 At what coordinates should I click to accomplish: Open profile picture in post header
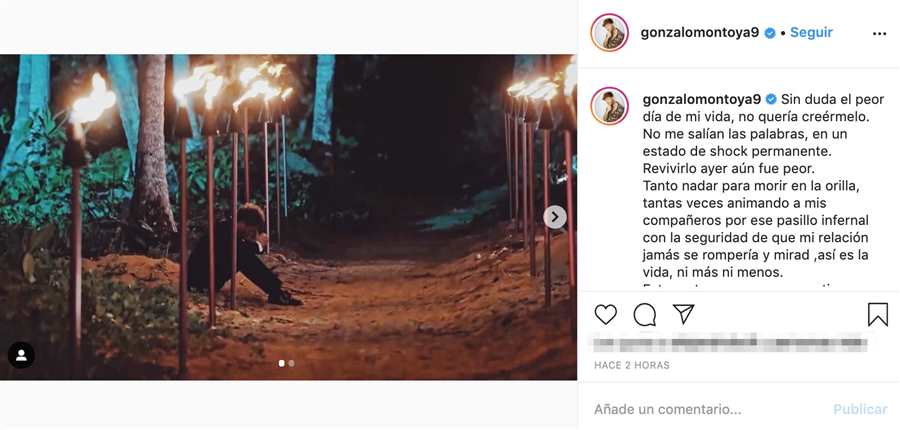coord(610,33)
